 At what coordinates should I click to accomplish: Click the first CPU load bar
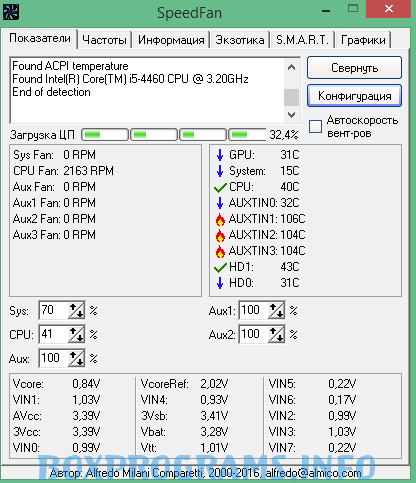pyautogui.click(x=105, y=135)
